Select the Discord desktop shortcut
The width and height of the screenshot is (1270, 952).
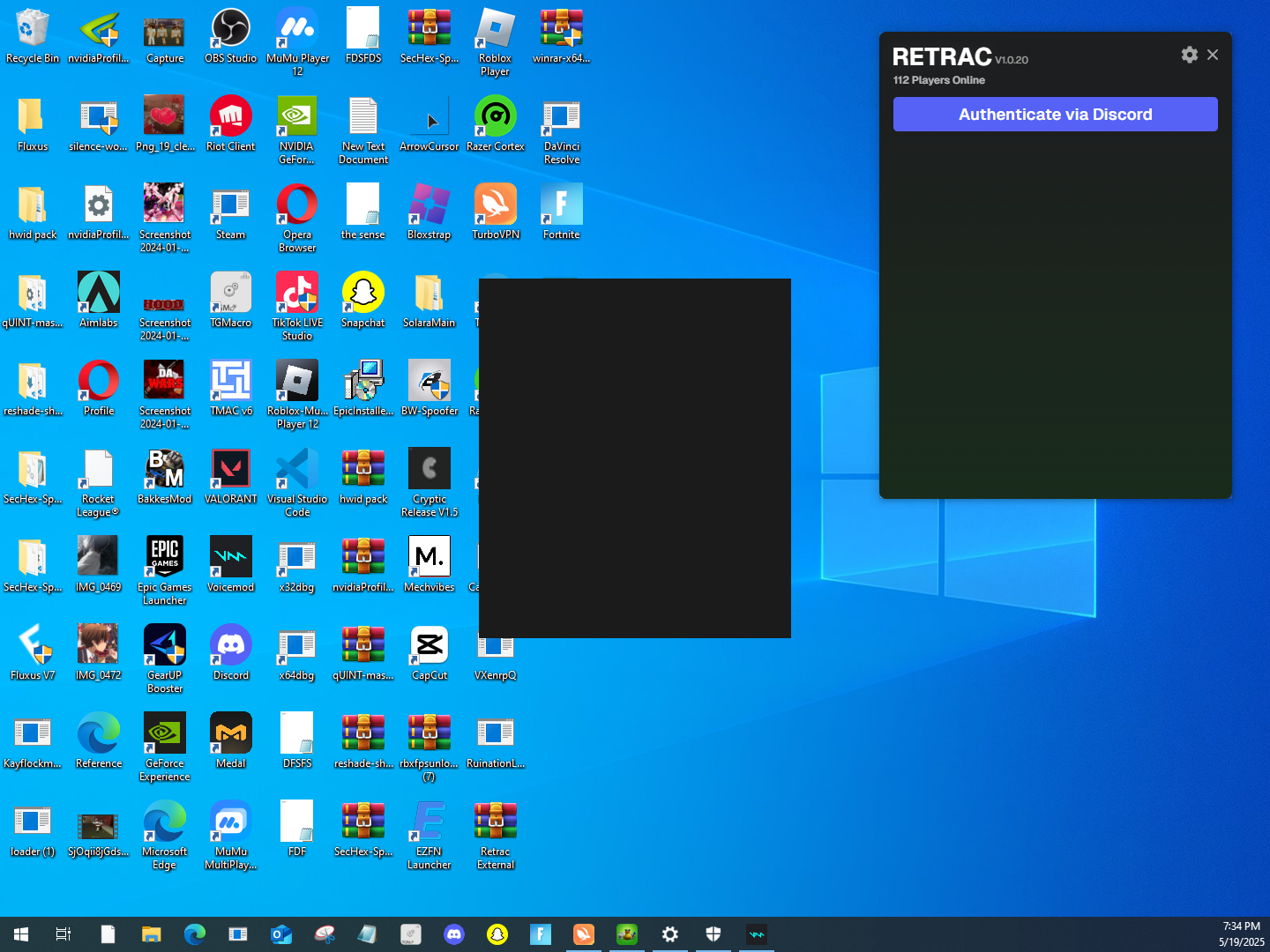(231, 653)
